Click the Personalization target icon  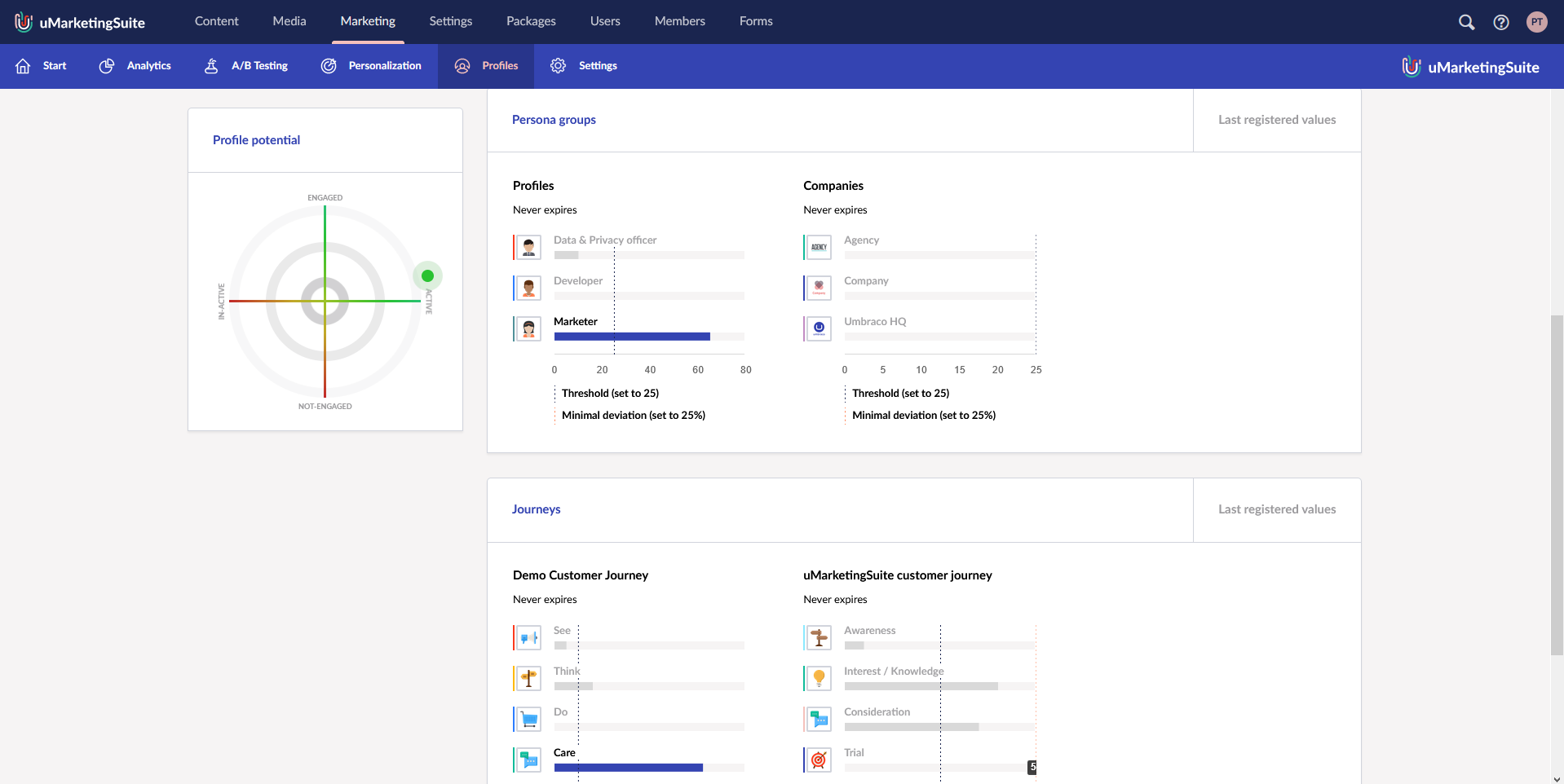coord(329,66)
